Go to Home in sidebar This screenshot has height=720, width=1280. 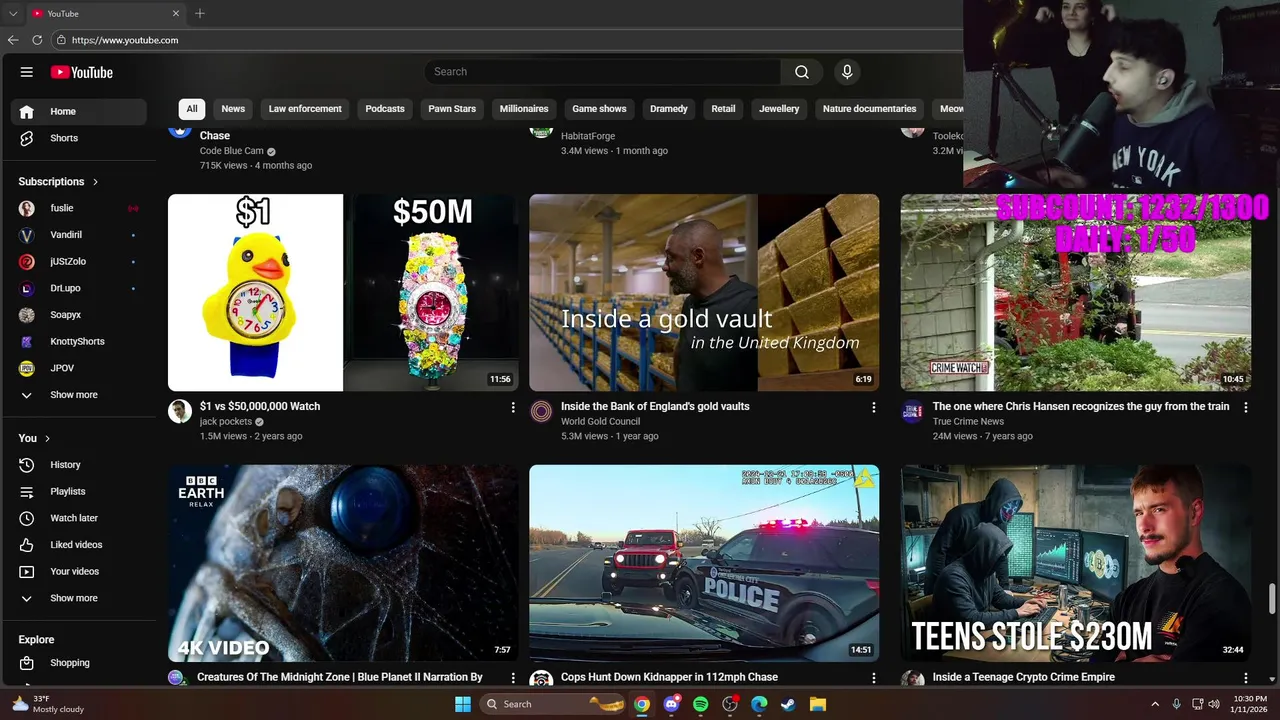click(79, 111)
